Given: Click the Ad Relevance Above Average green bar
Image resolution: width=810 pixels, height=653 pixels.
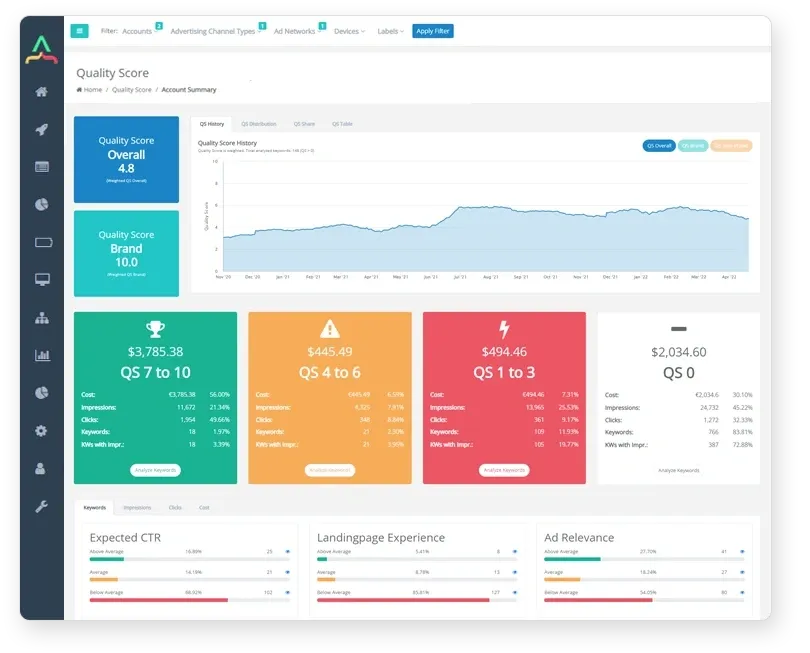Looking at the screenshot, I should click(572, 559).
